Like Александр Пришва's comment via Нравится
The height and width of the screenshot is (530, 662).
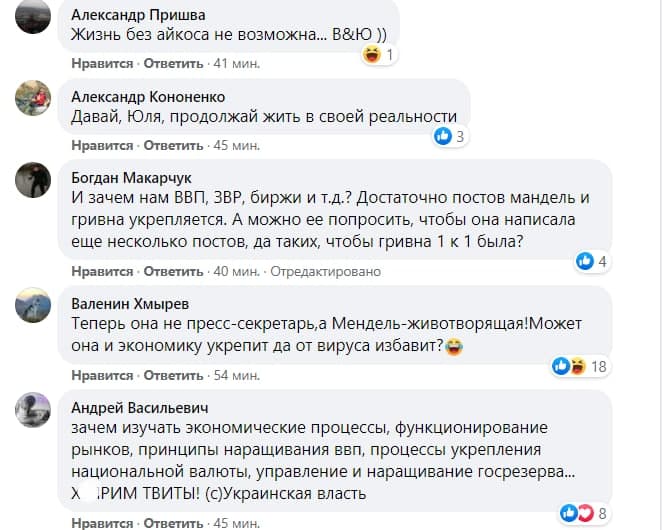pyautogui.click(x=102, y=64)
